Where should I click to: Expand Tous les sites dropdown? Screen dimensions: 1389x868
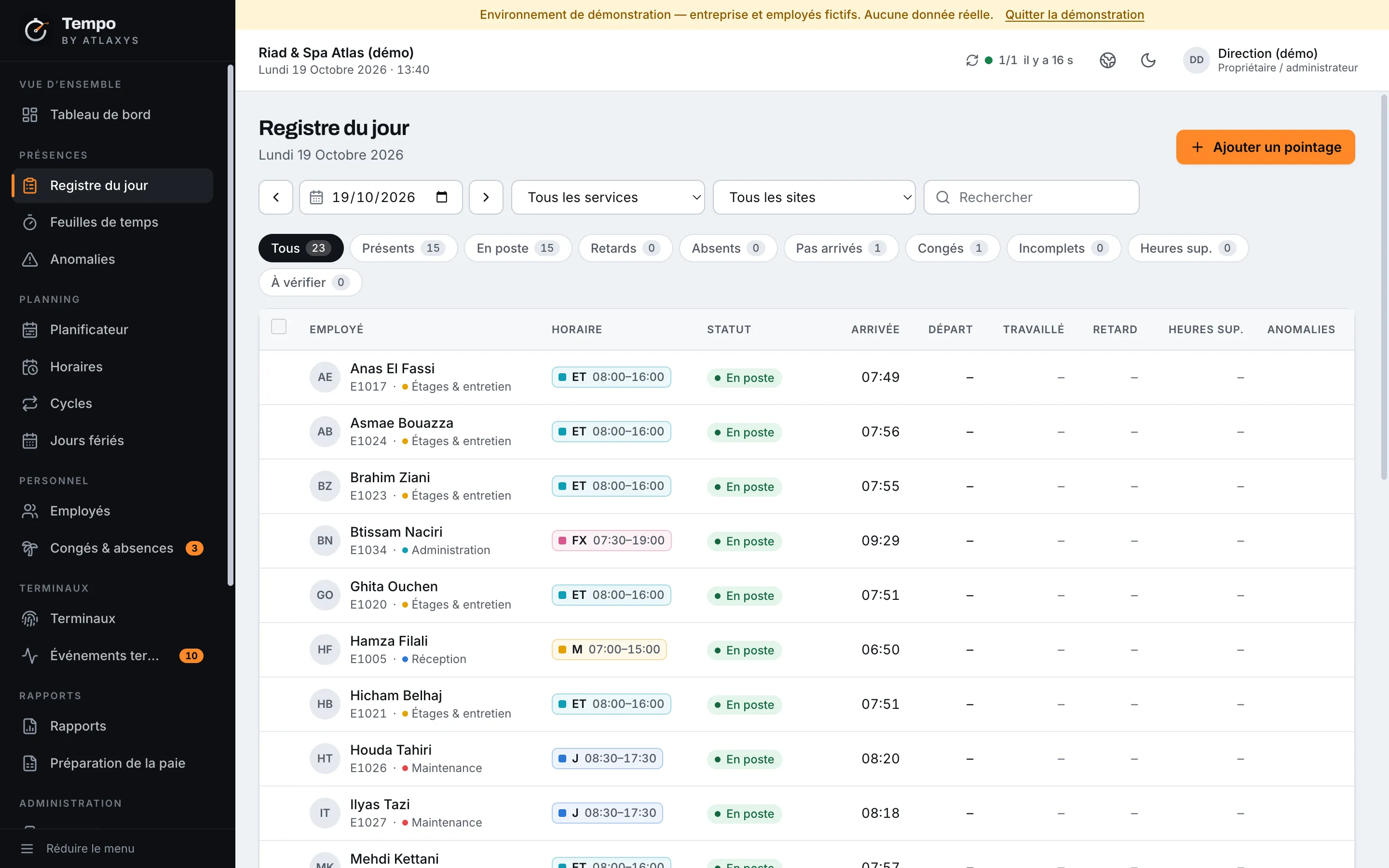point(814,198)
